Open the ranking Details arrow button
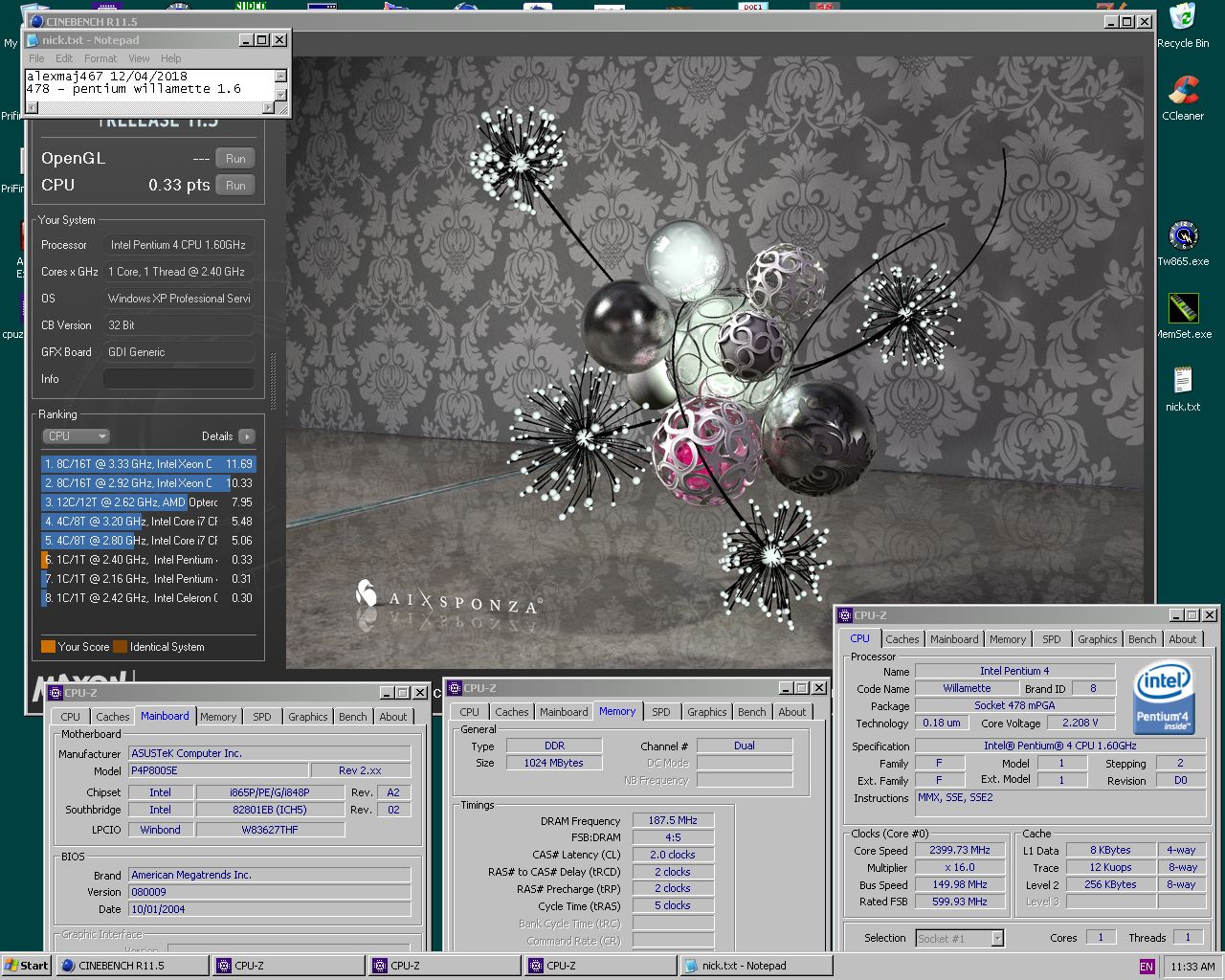Image resolution: width=1225 pixels, height=980 pixels. tap(247, 436)
